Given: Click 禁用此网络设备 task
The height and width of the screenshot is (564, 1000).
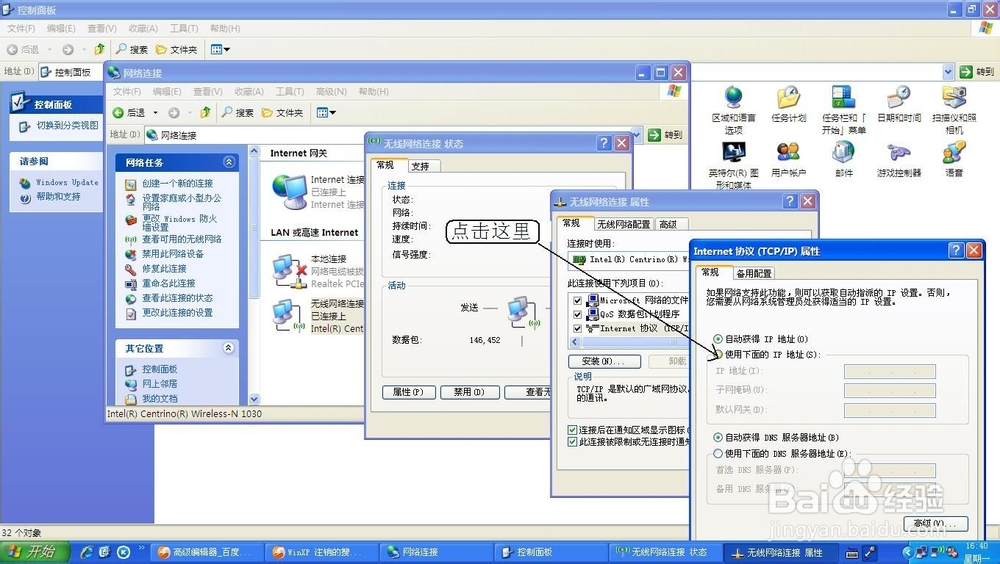Looking at the screenshot, I should coord(173,254).
